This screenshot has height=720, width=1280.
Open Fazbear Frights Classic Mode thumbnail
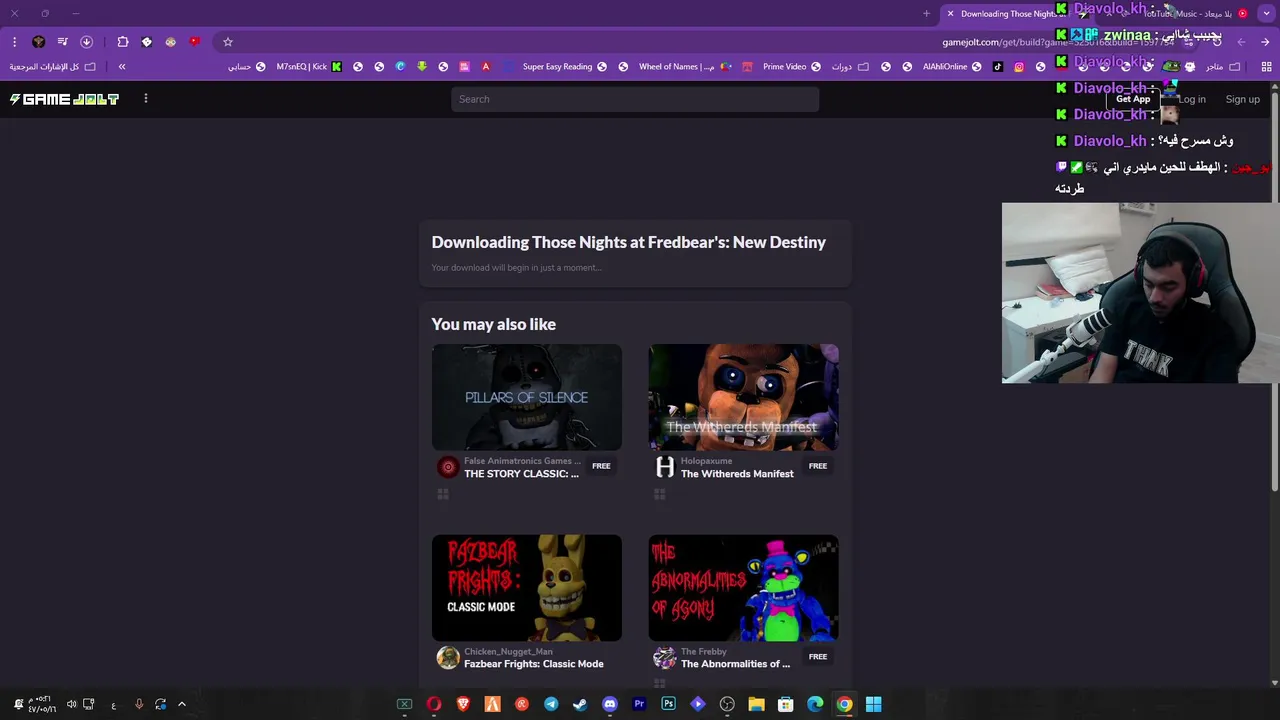(527, 587)
